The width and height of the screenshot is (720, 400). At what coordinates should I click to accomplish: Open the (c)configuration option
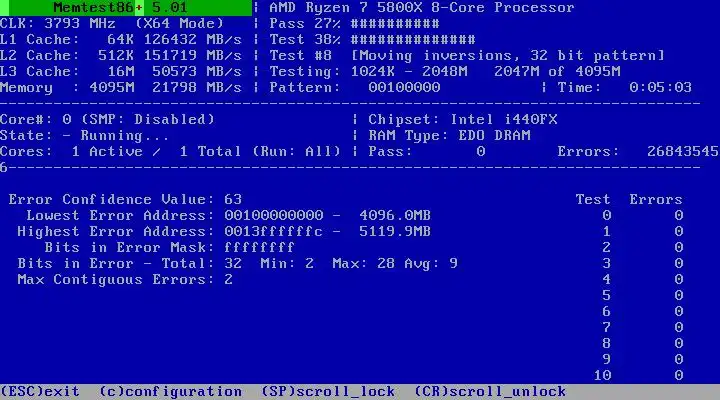pos(170,392)
